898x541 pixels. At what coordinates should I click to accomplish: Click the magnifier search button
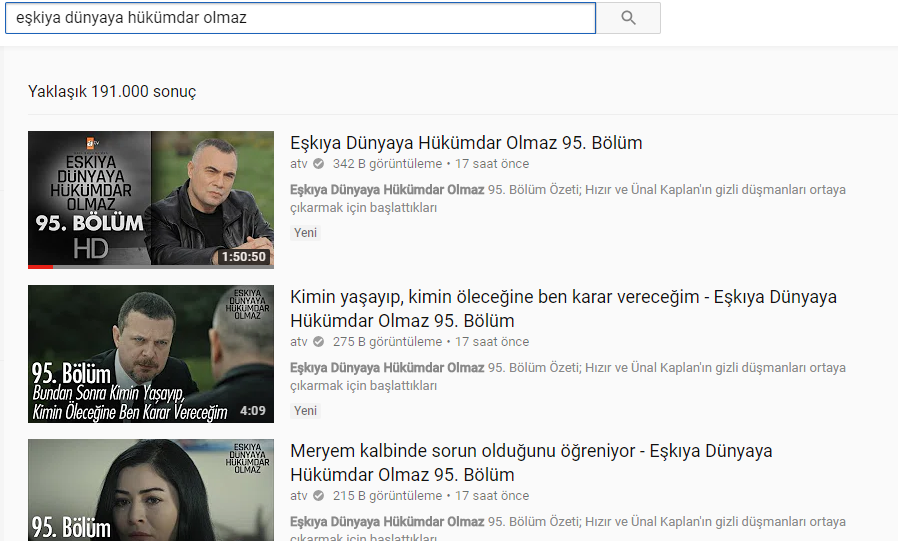(x=628, y=18)
